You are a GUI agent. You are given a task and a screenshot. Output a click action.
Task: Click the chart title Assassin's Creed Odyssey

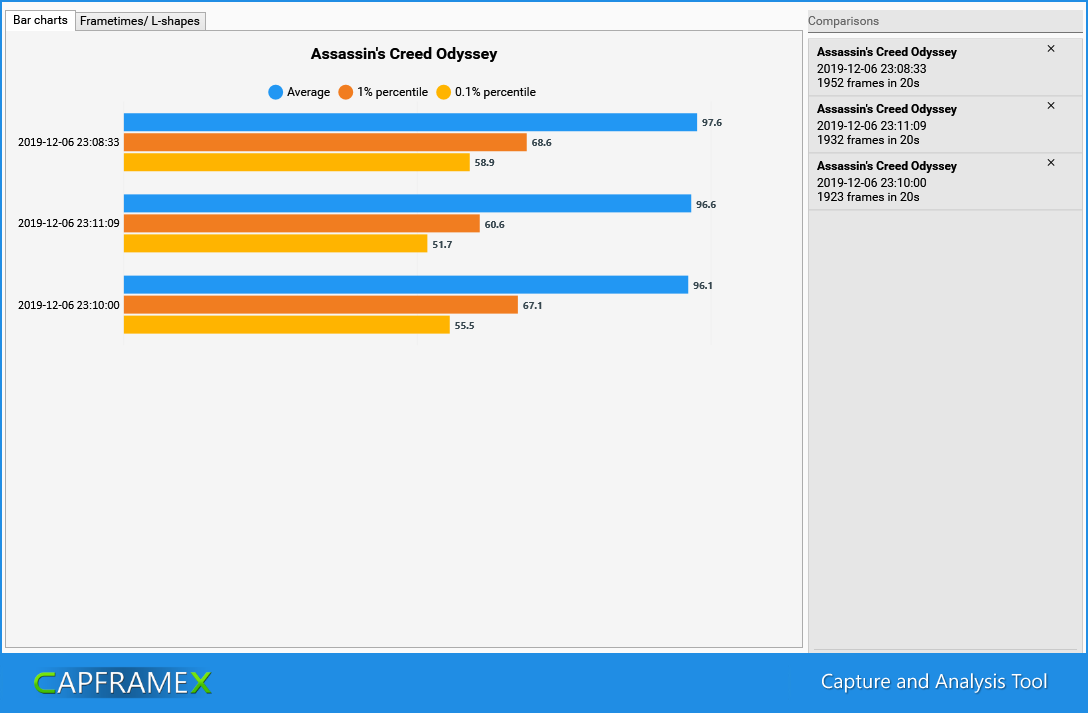coord(404,54)
